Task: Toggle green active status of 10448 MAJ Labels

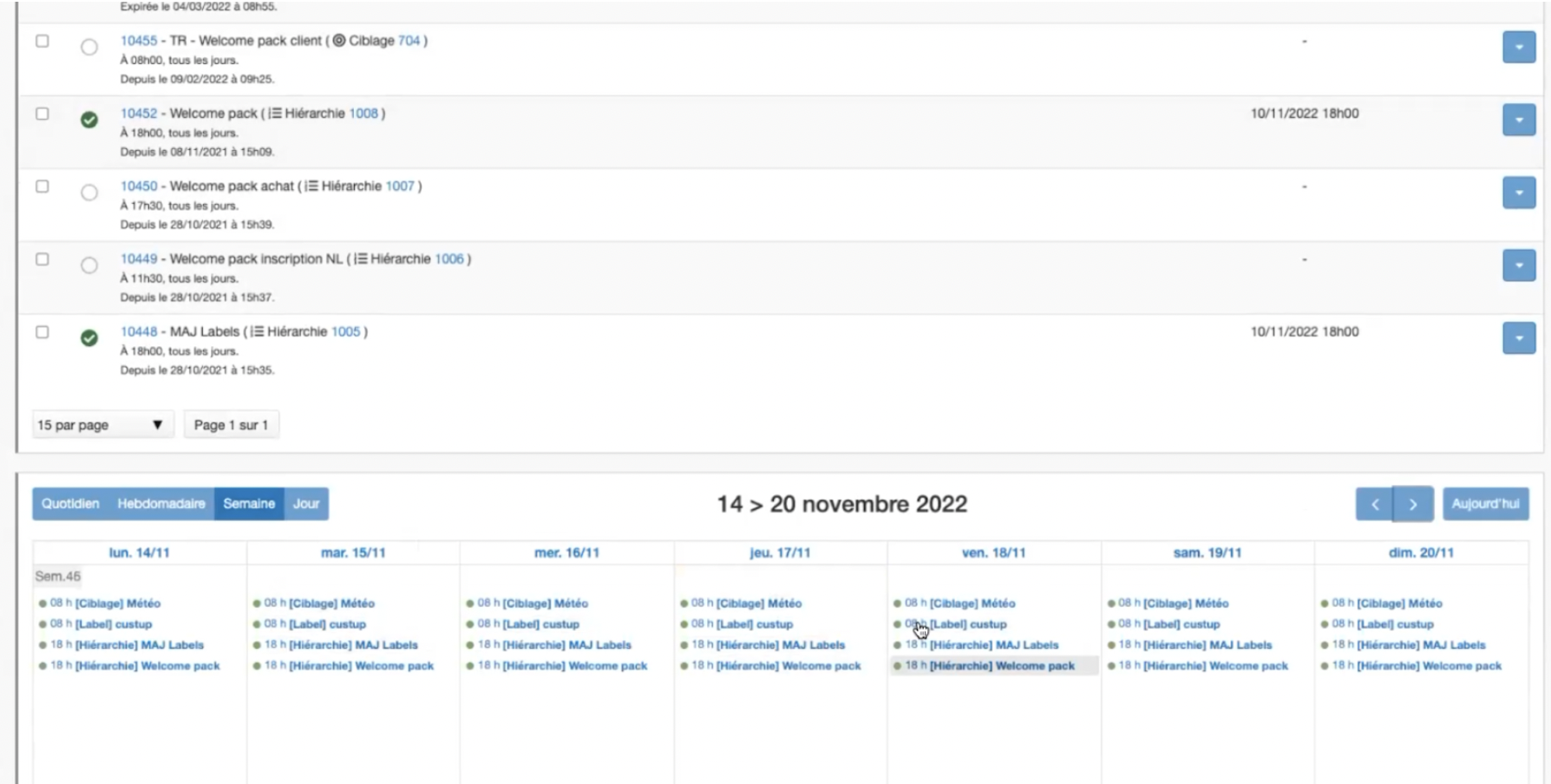Action: tap(89, 338)
